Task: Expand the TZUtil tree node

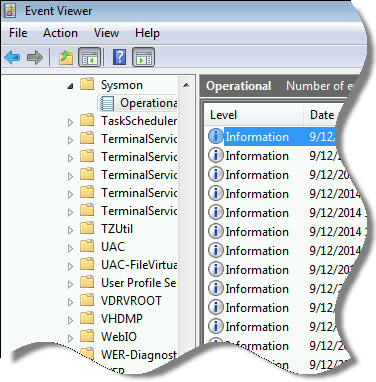Action: [x=70, y=230]
